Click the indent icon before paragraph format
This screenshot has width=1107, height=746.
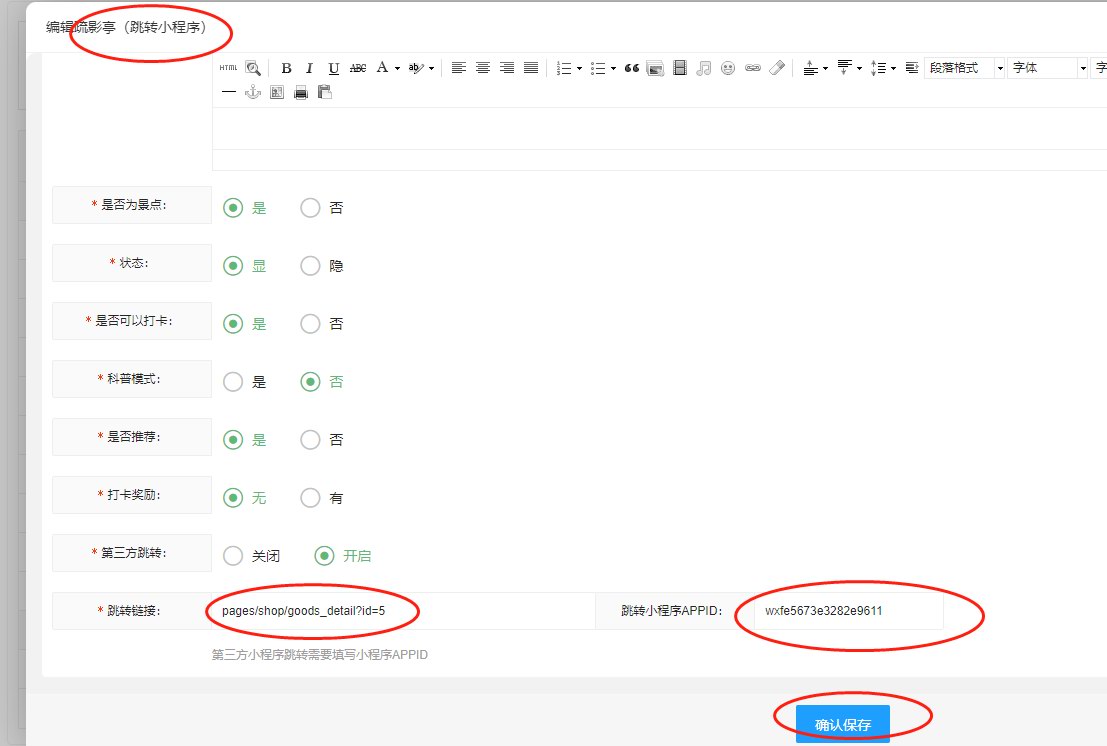(911, 68)
